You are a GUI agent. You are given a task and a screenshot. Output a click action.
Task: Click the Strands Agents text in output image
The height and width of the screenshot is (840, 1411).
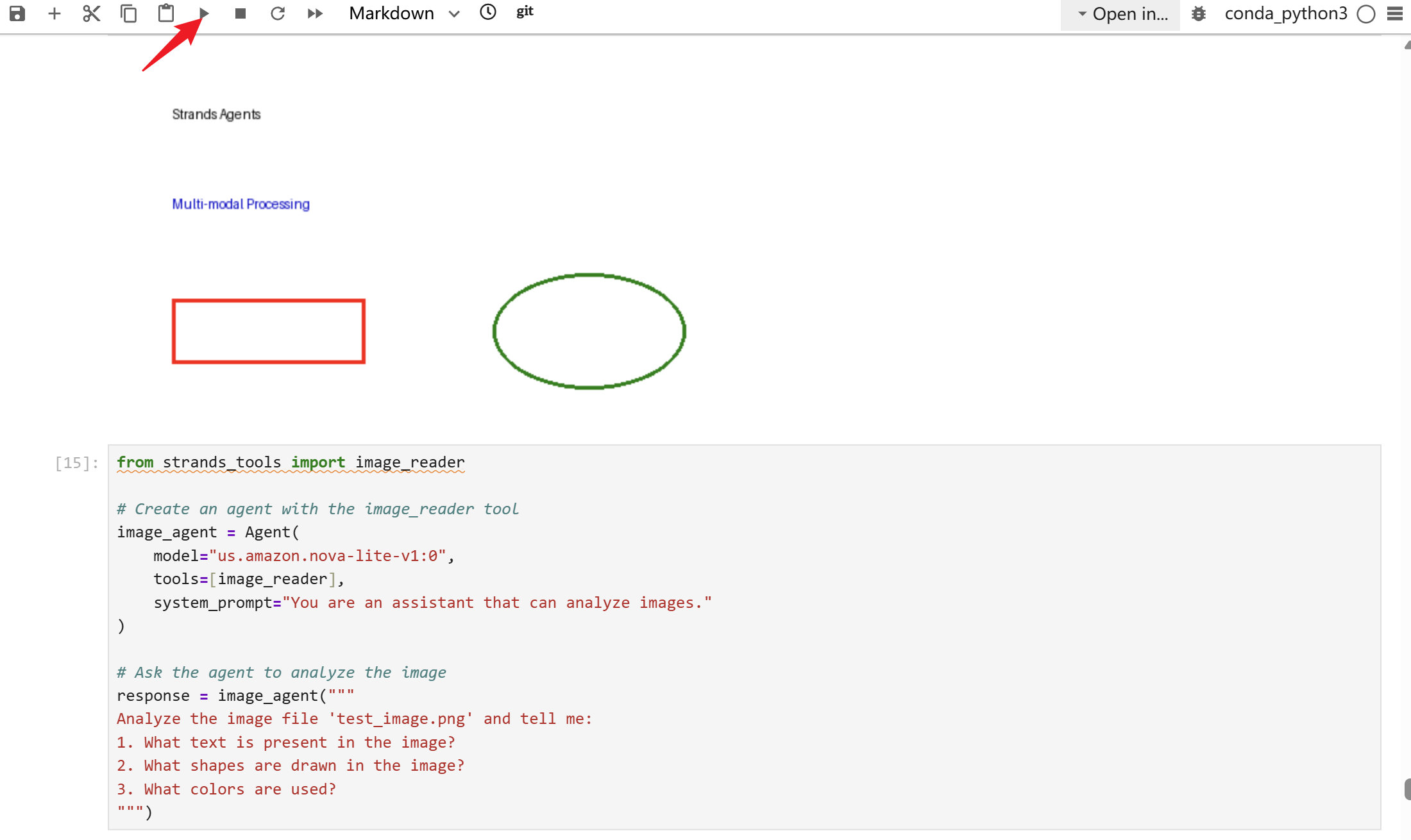(216, 114)
